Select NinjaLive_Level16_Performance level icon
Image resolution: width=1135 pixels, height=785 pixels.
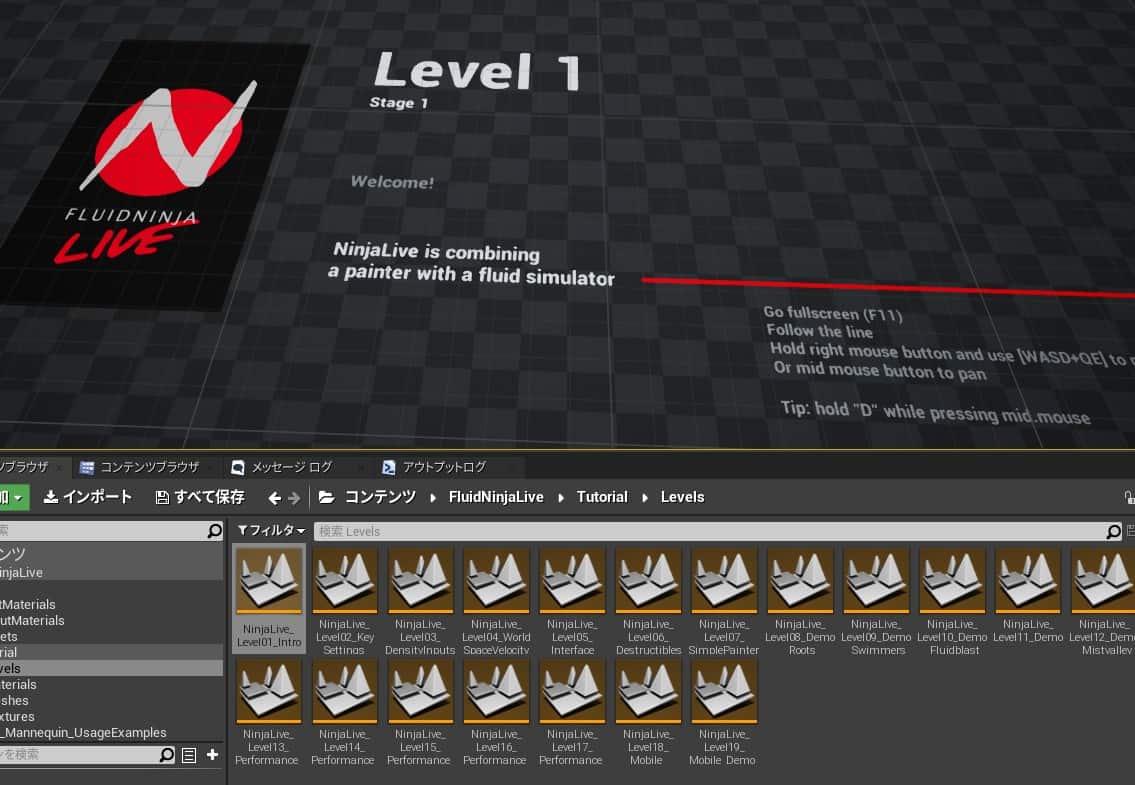tap(497, 691)
